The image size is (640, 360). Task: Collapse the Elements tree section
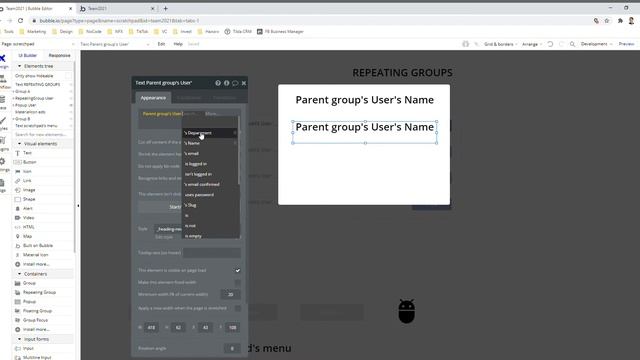(x=19, y=66)
